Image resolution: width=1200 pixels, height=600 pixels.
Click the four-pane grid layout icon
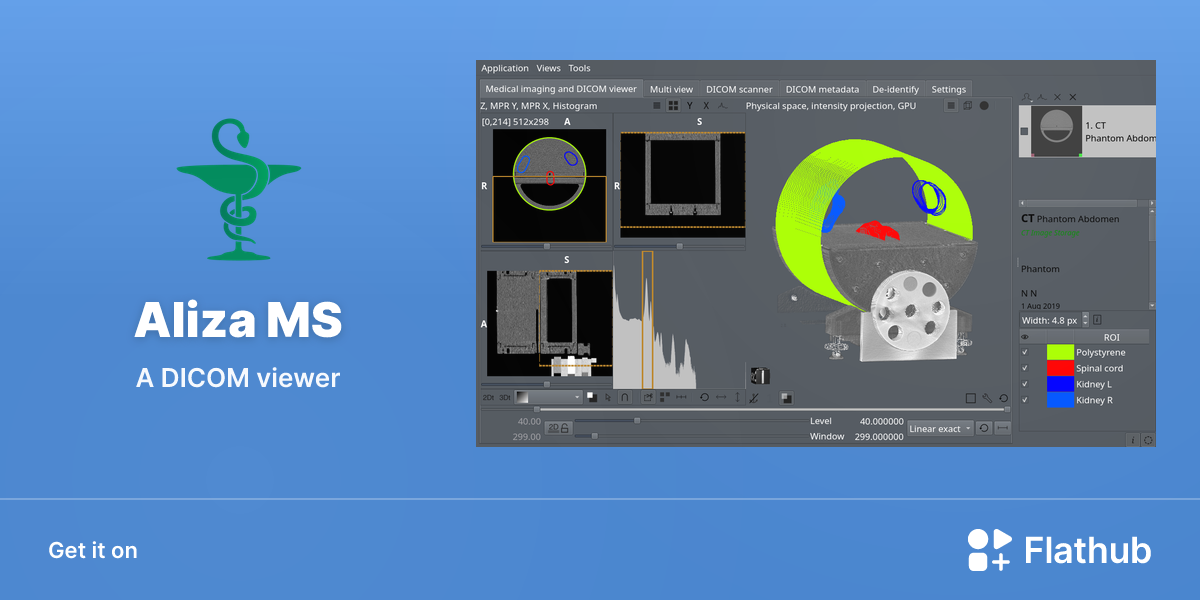[673, 105]
